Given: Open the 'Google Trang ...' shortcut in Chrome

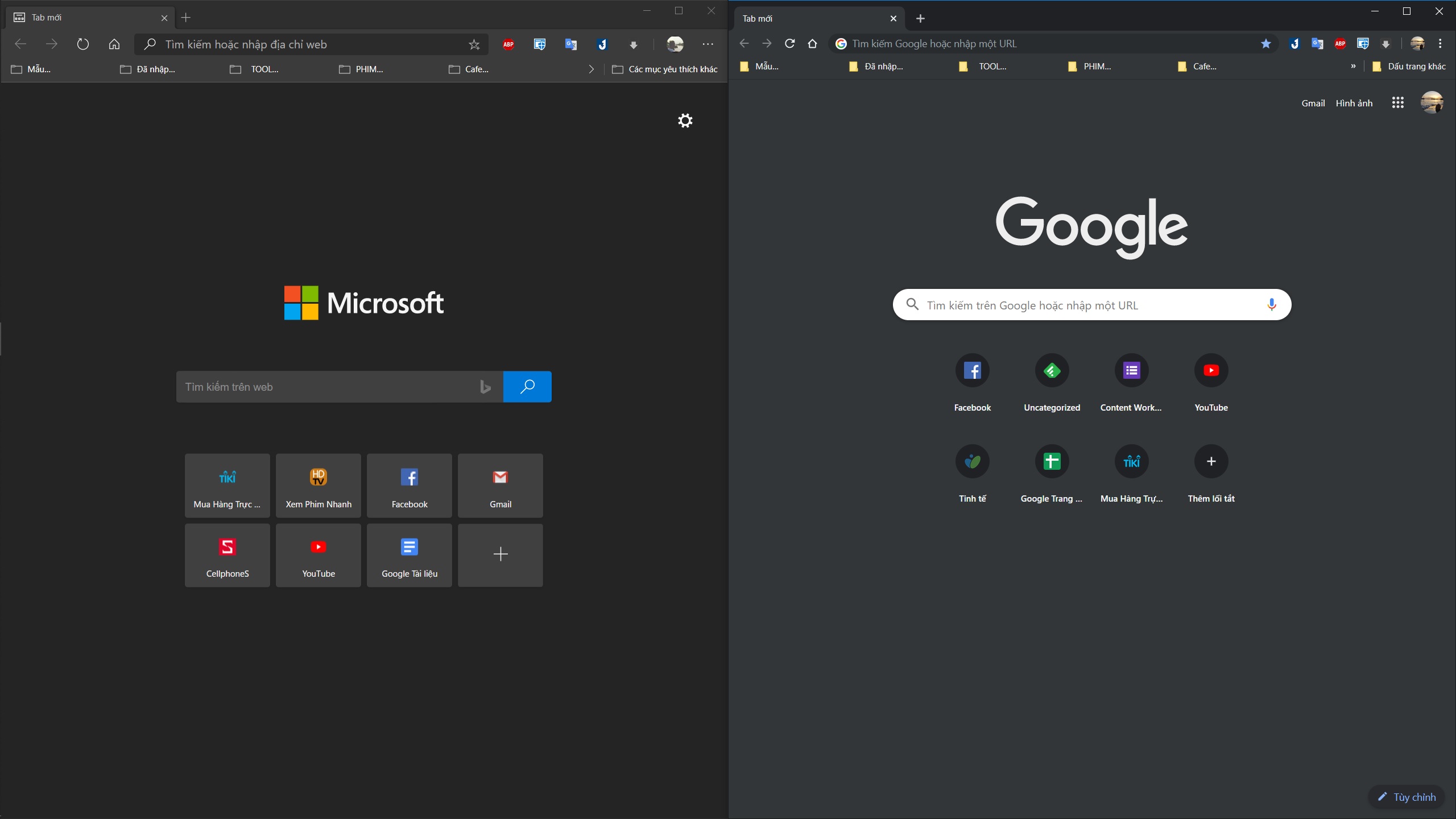Looking at the screenshot, I should (x=1052, y=473).
